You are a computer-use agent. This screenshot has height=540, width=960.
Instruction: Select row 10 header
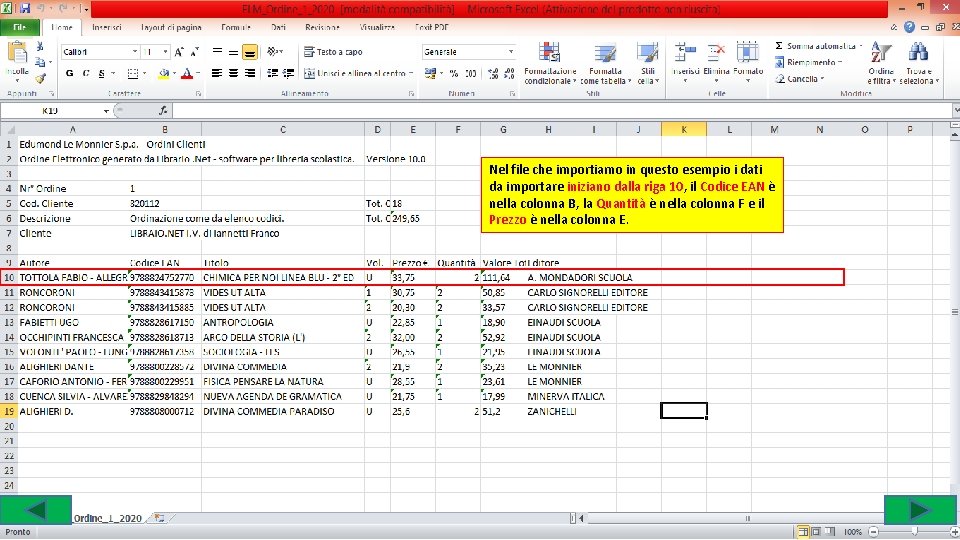pos(9,277)
